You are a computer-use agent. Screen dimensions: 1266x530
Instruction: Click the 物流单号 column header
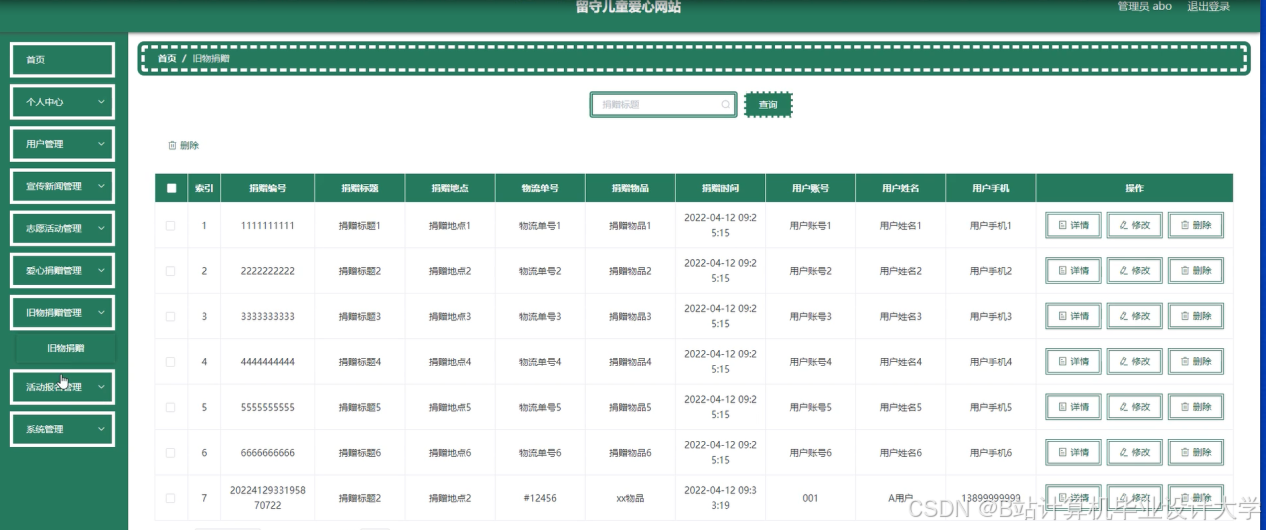click(x=540, y=188)
